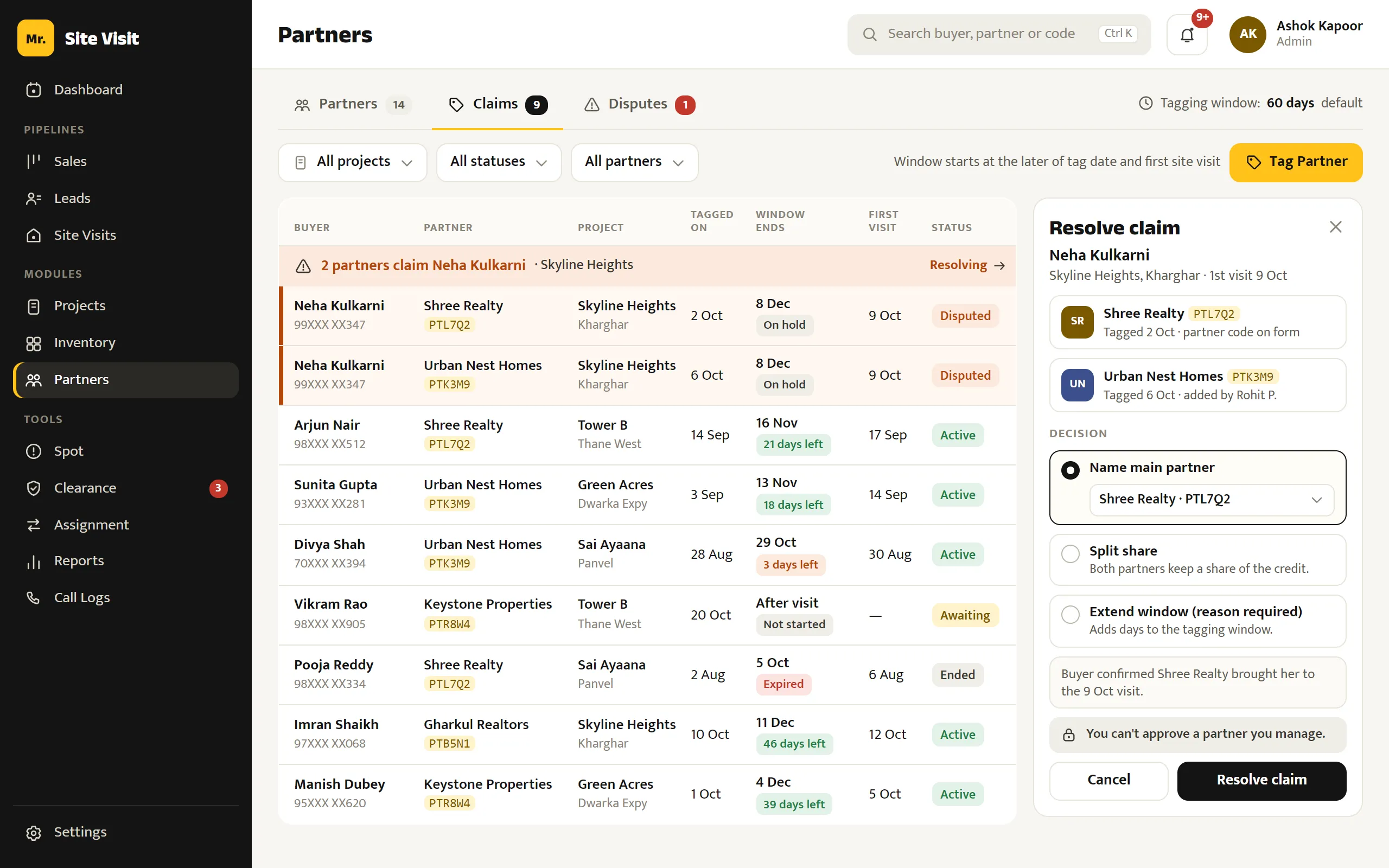Close the Resolve claim panel
The image size is (1389, 868).
click(x=1335, y=227)
